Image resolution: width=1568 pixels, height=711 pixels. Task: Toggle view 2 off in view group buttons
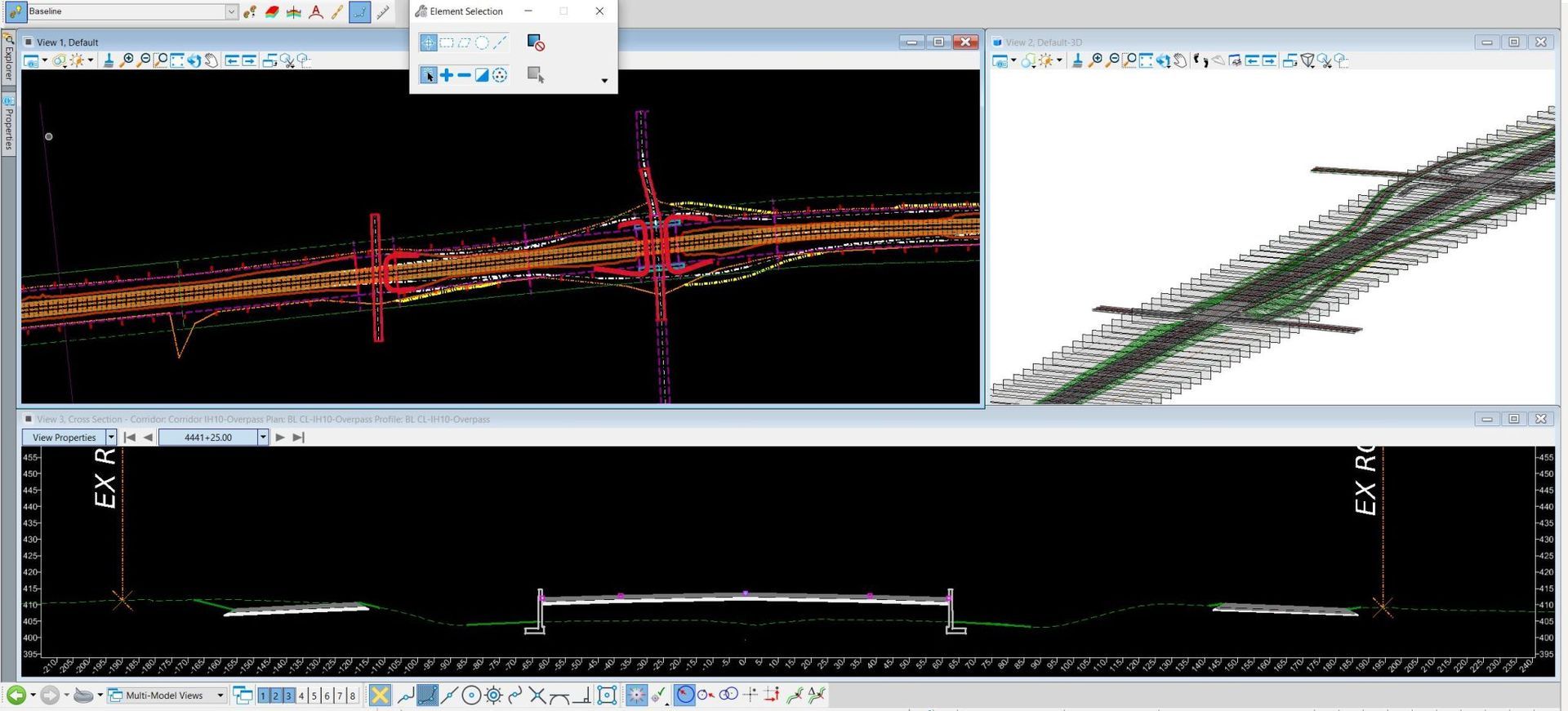276,695
